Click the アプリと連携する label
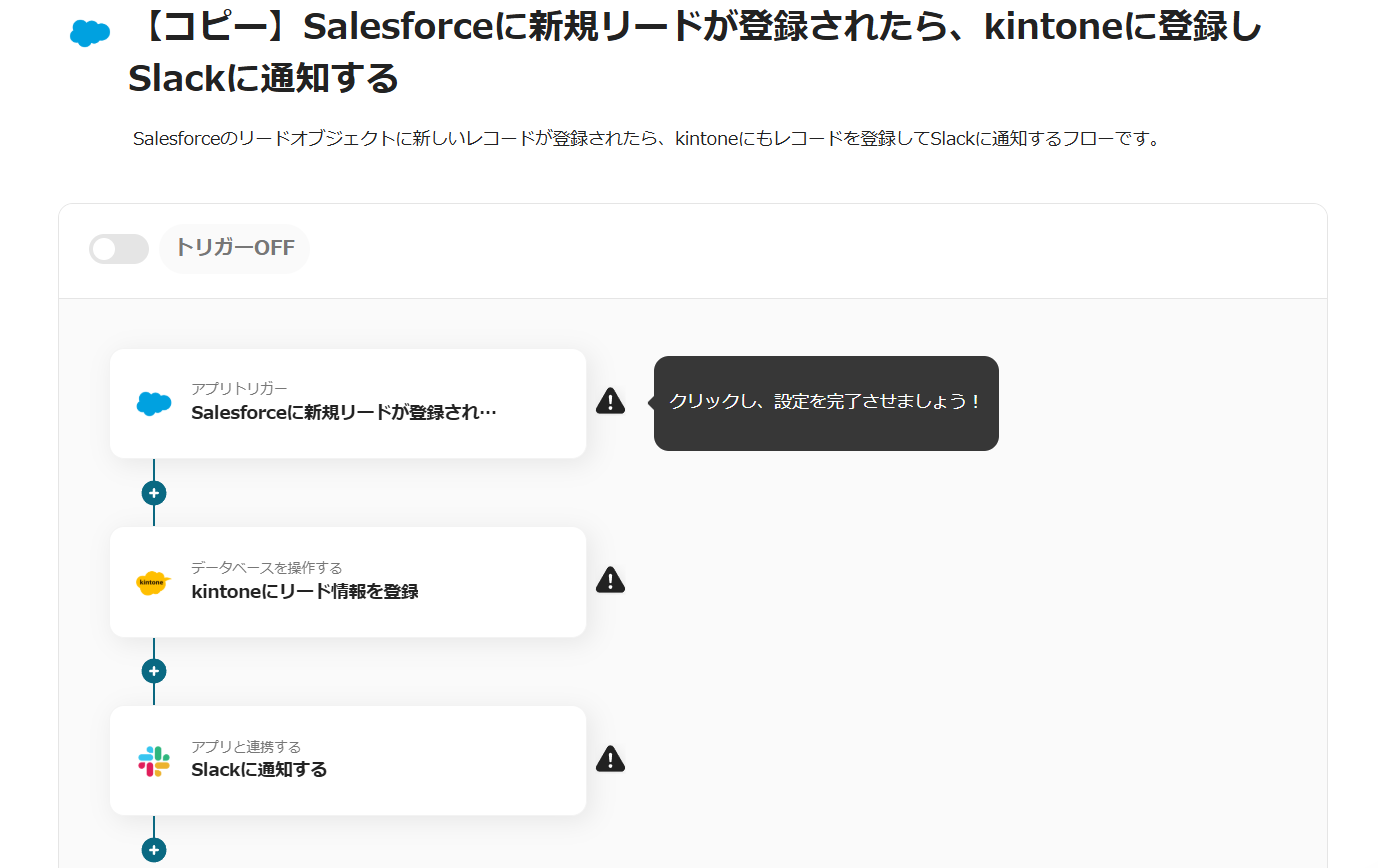The width and height of the screenshot is (1378, 868). (246, 746)
